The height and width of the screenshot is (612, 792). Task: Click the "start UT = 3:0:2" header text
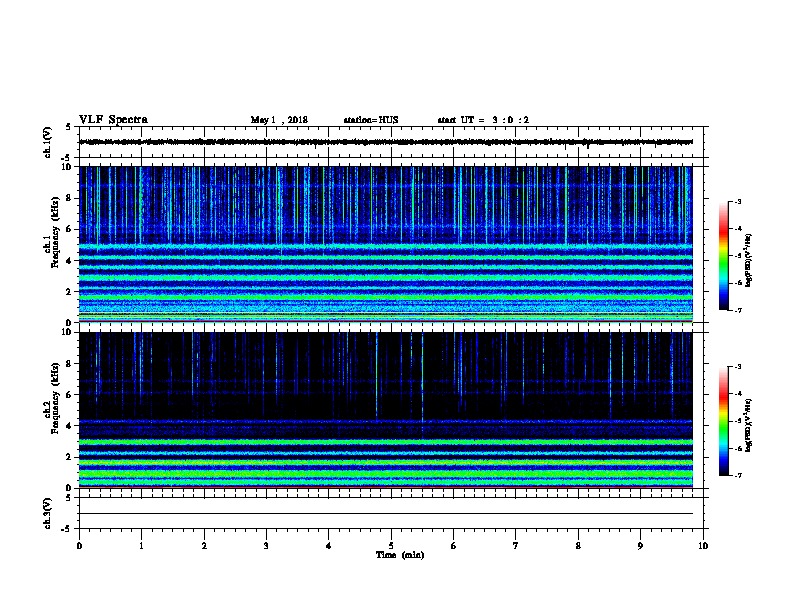(483, 120)
